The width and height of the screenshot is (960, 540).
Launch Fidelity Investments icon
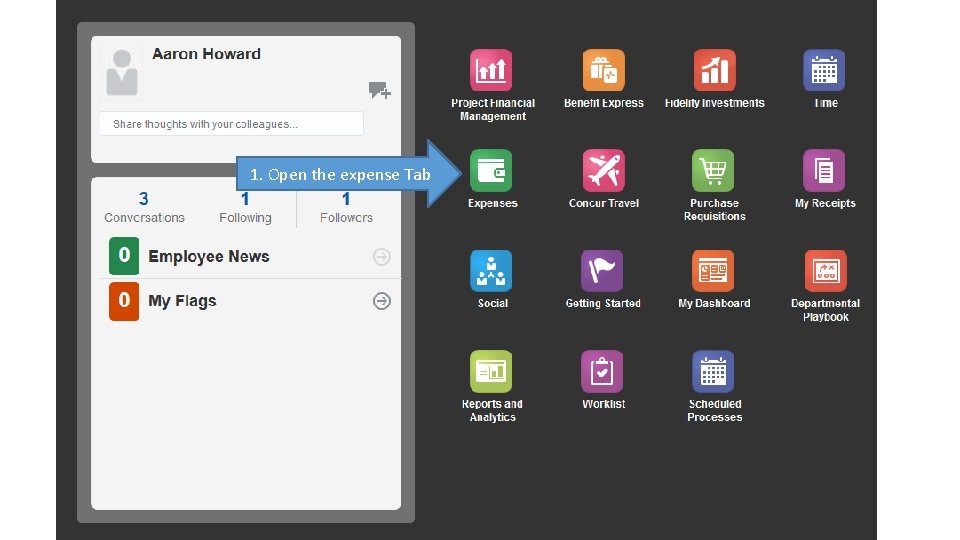(x=714, y=70)
